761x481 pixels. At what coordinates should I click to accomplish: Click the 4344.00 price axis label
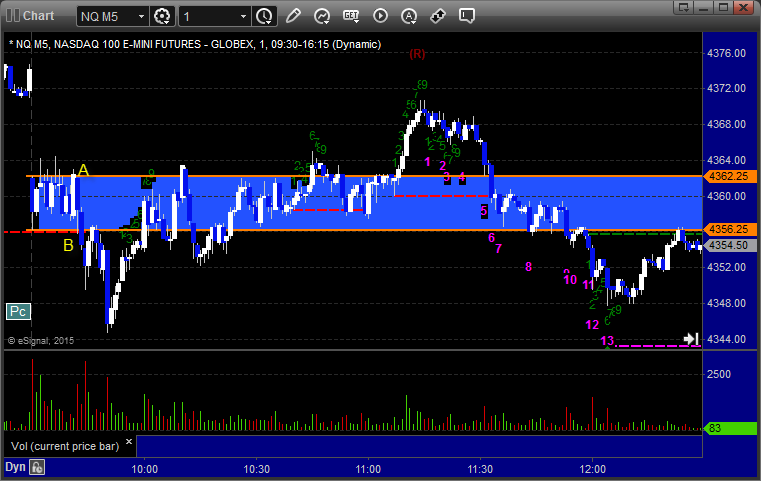[727, 339]
